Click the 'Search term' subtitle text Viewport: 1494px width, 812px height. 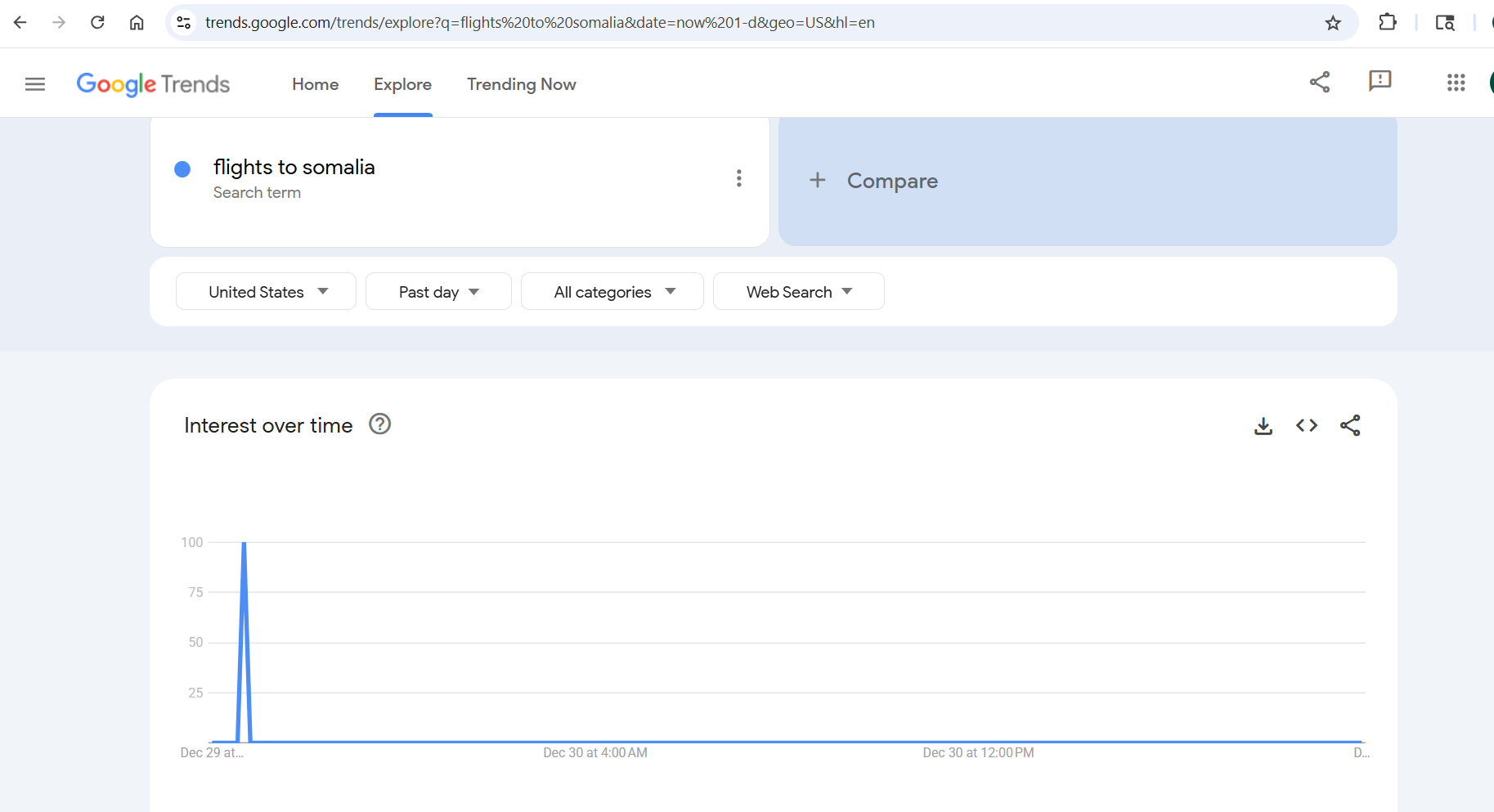[x=257, y=192]
